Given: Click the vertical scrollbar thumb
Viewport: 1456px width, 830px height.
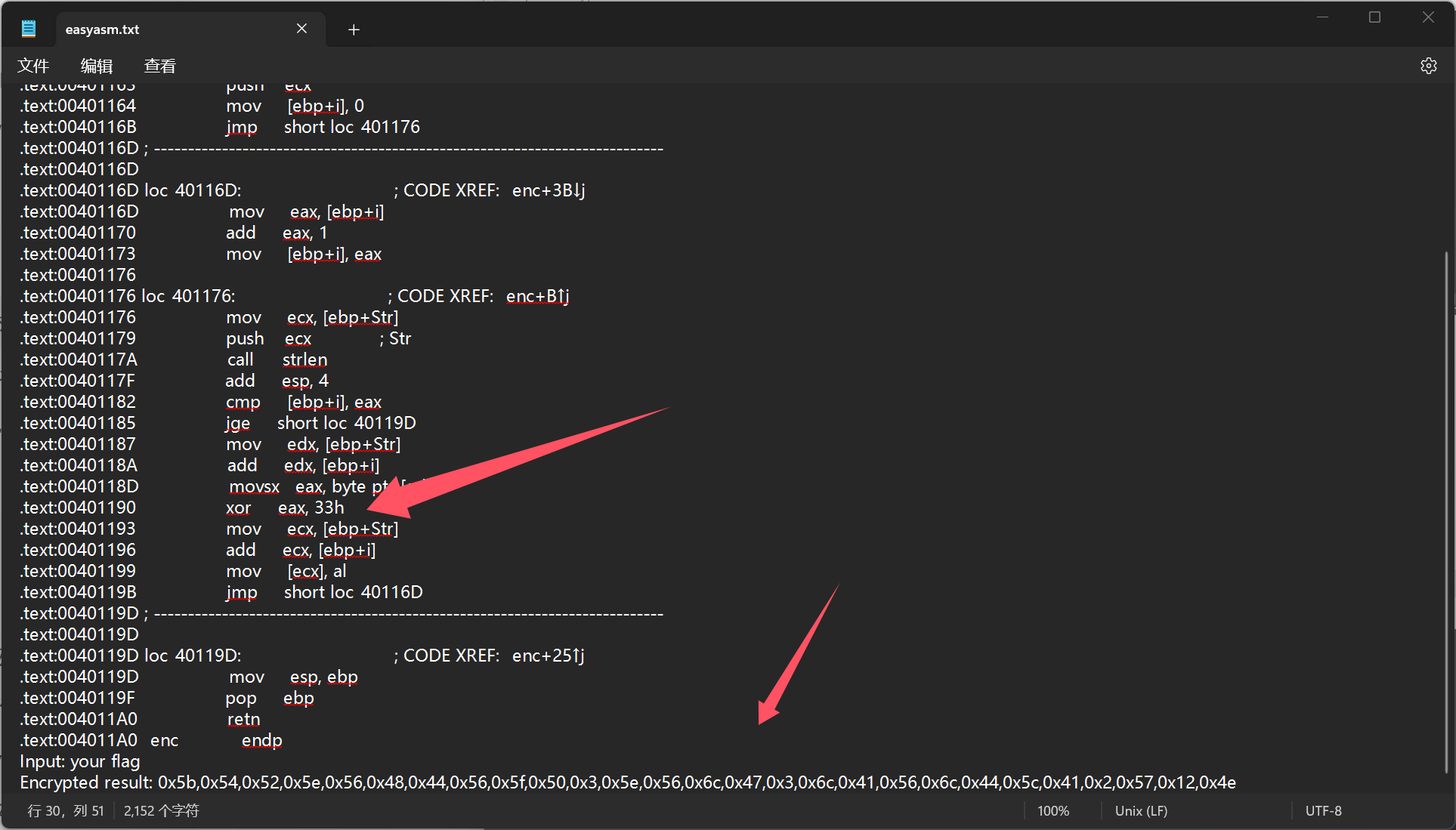Looking at the screenshot, I should tap(1446, 514).
